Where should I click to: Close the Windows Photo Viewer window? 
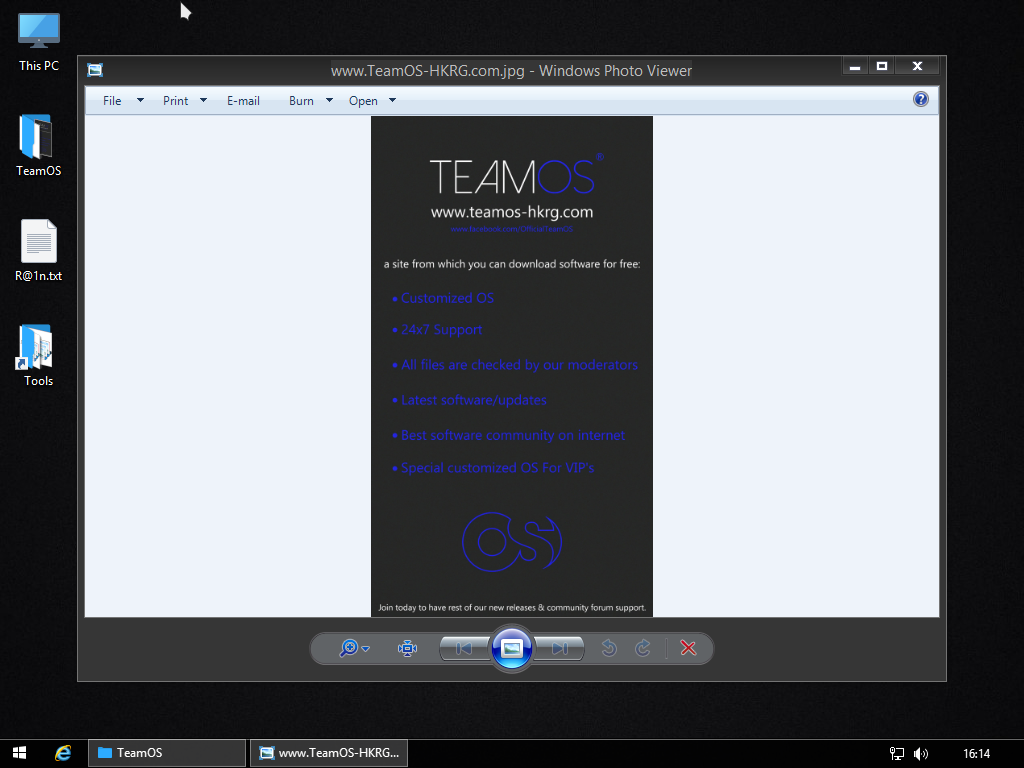point(917,66)
